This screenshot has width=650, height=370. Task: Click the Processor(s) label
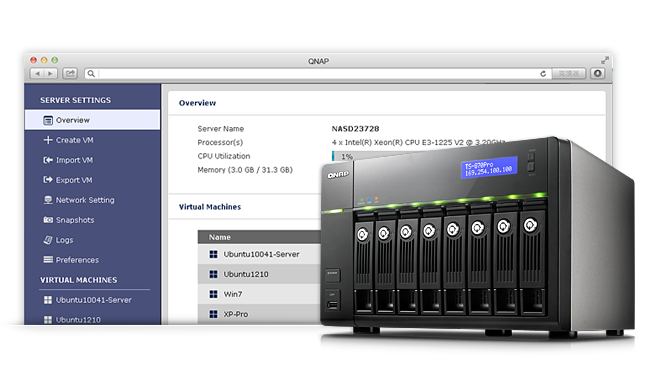pyautogui.click(x=220, y=143)
